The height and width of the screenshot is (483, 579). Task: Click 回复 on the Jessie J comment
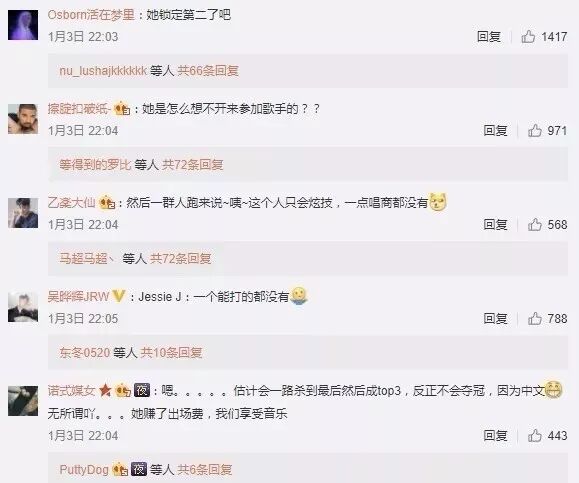pyautogui.click(x=496, y=319)
